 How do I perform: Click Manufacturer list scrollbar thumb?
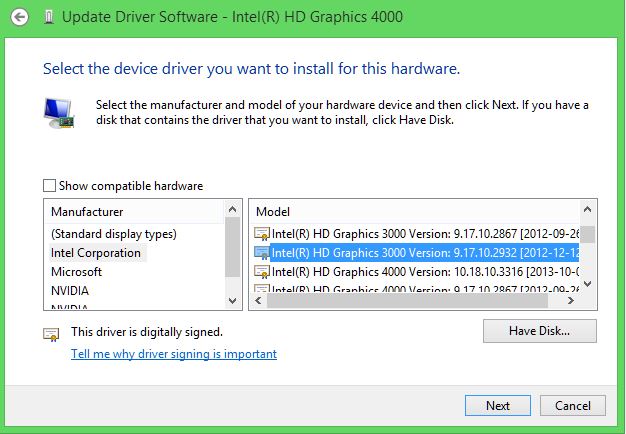232,248
